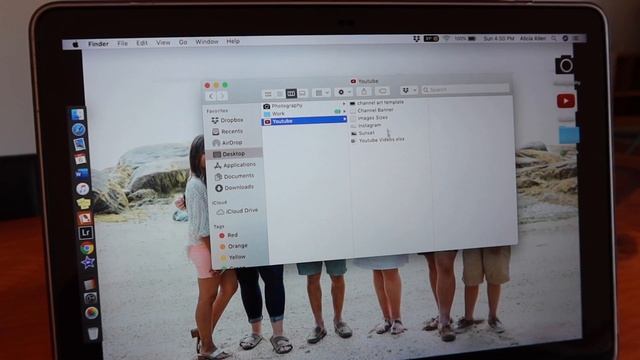640x360 pixels.
Task: Open the View menu
Action: (x=163, y=42)
